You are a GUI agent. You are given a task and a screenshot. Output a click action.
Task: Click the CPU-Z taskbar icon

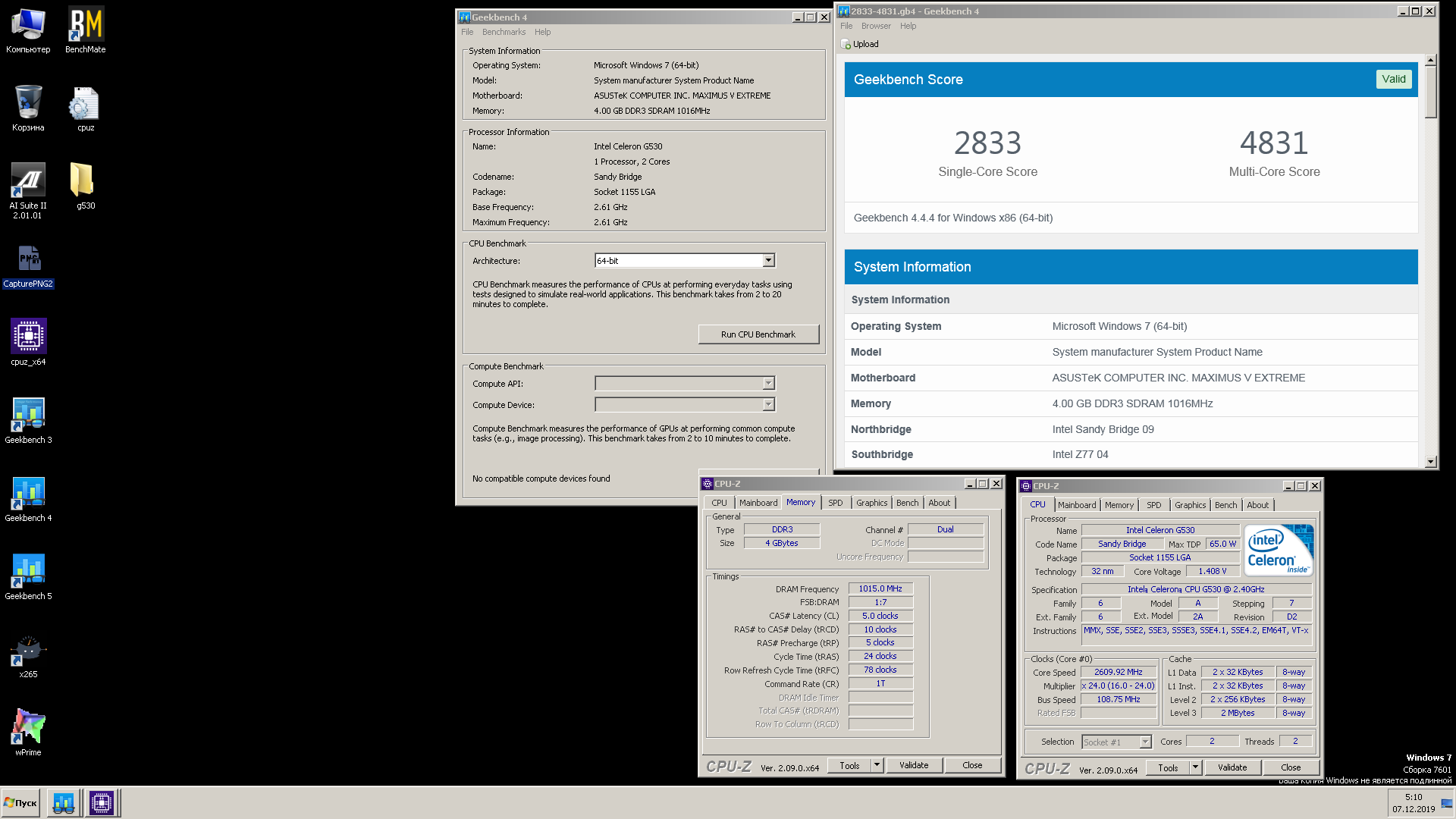tap(102, 803)
